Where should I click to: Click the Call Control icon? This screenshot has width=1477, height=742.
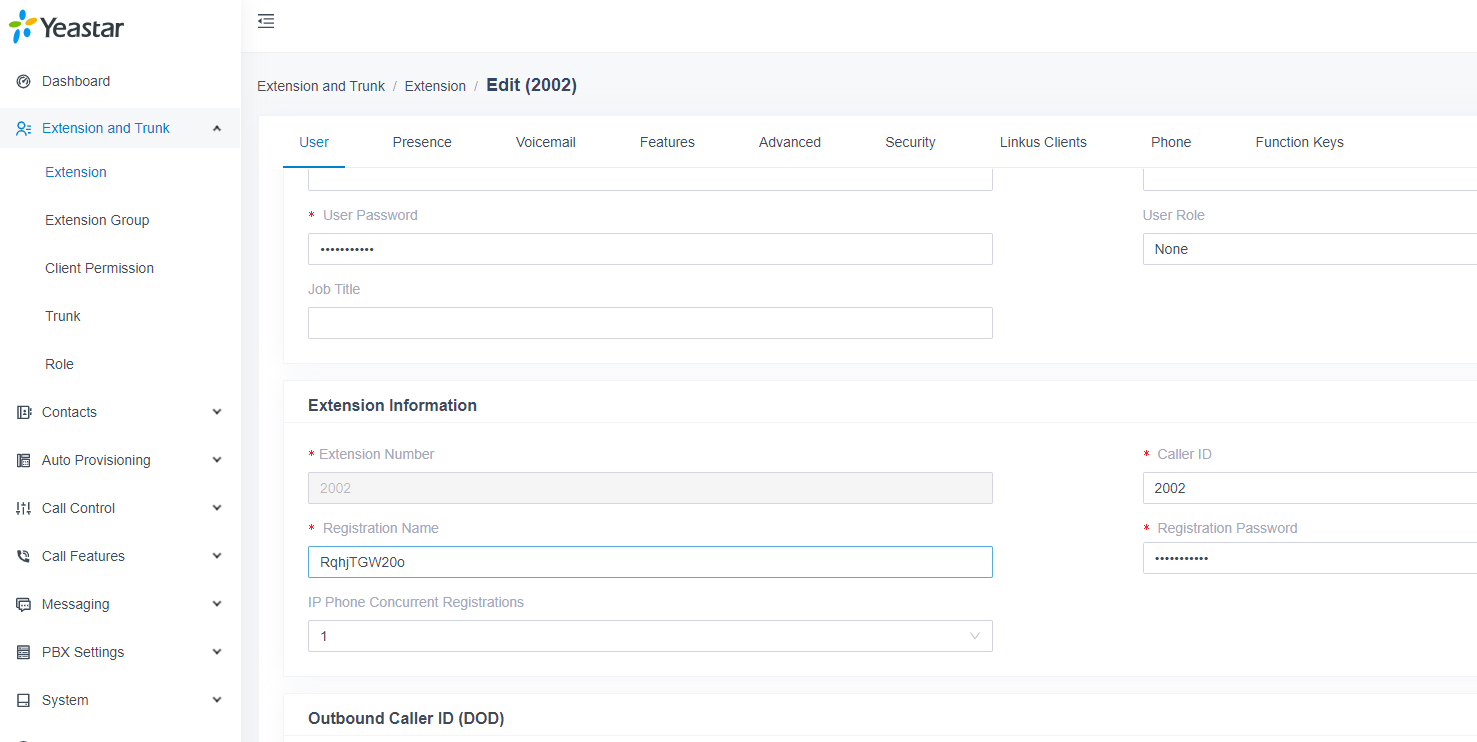tap(21, 508)
